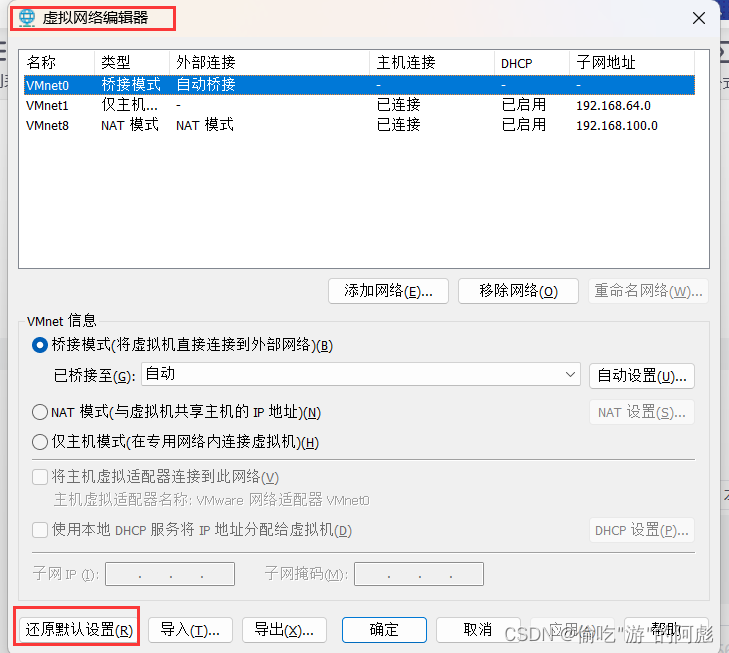Click the 名称 column header
The image size is (729, 653).
point(57,62)
